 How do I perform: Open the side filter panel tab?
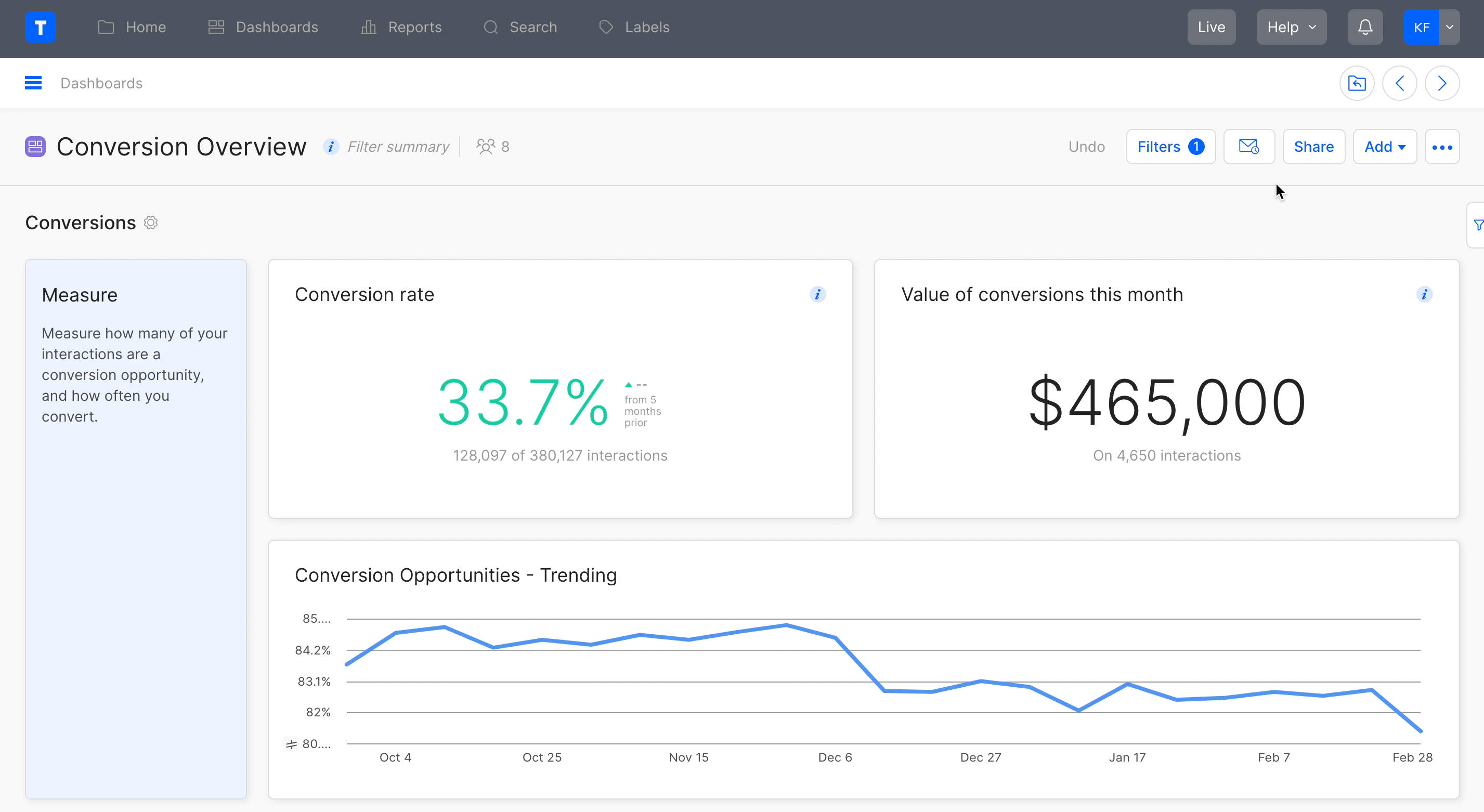(1477, 225)
